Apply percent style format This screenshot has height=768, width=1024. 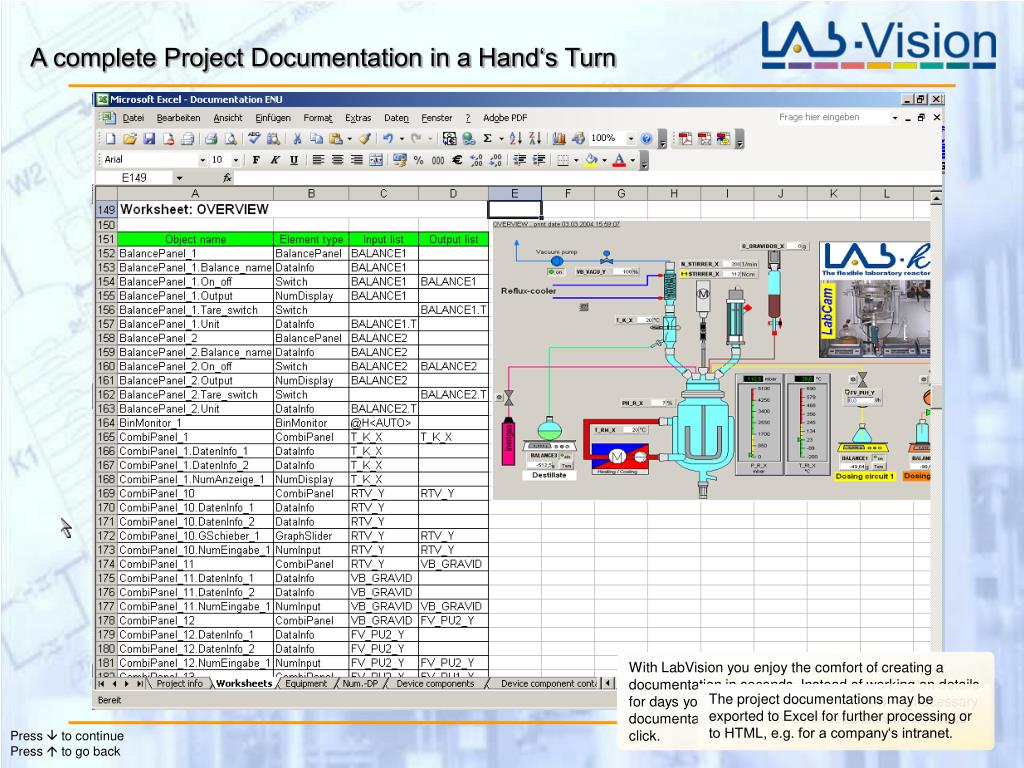pyautogui.click(x=419, y=160)
